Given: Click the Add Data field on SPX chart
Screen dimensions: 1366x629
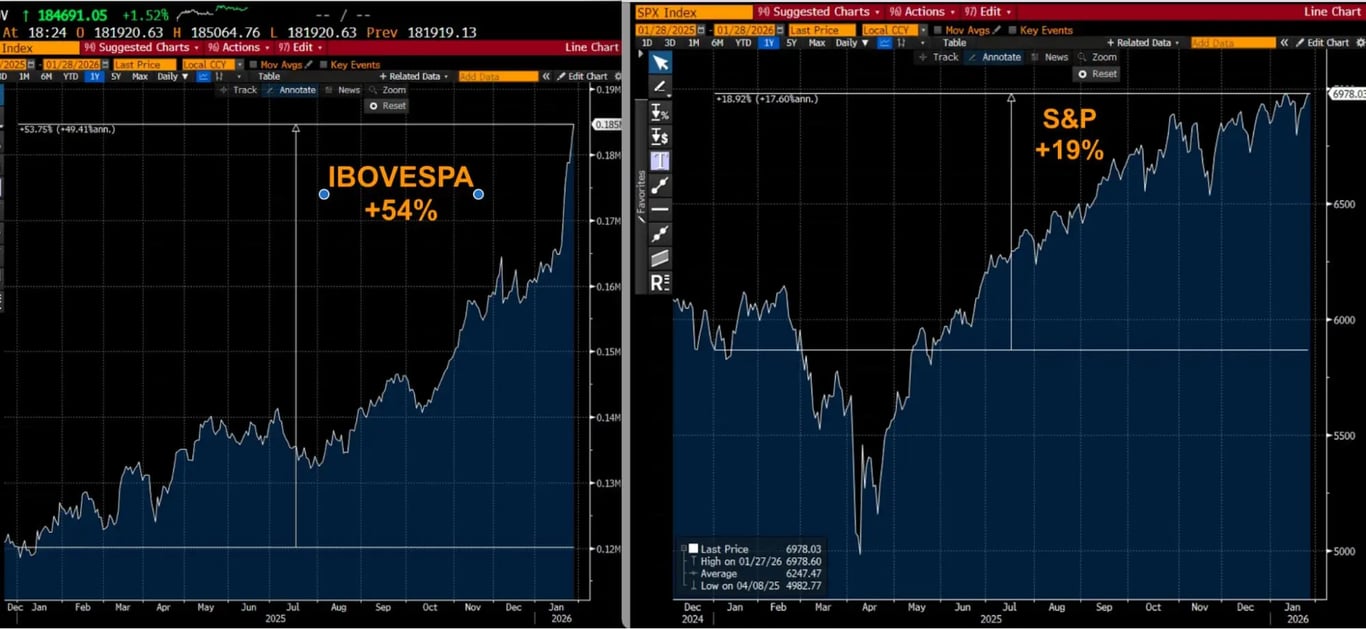Looking at the screenshot, I should (x=1233, y=43).
